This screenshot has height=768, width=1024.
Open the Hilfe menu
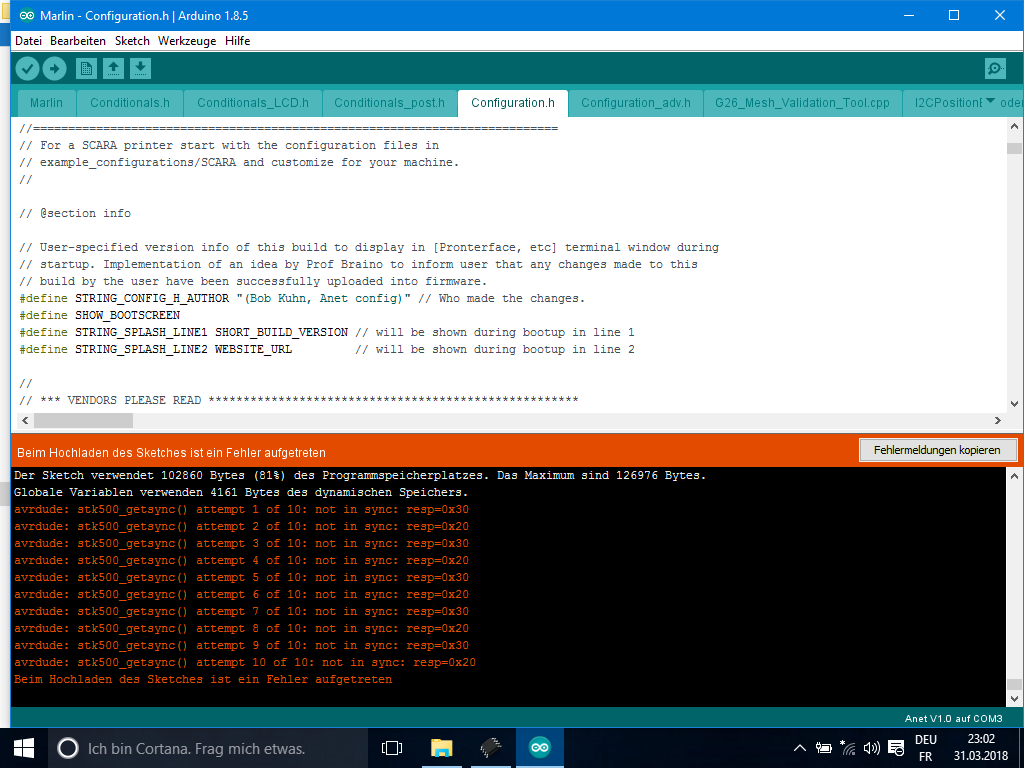click(x=238, y=40)
